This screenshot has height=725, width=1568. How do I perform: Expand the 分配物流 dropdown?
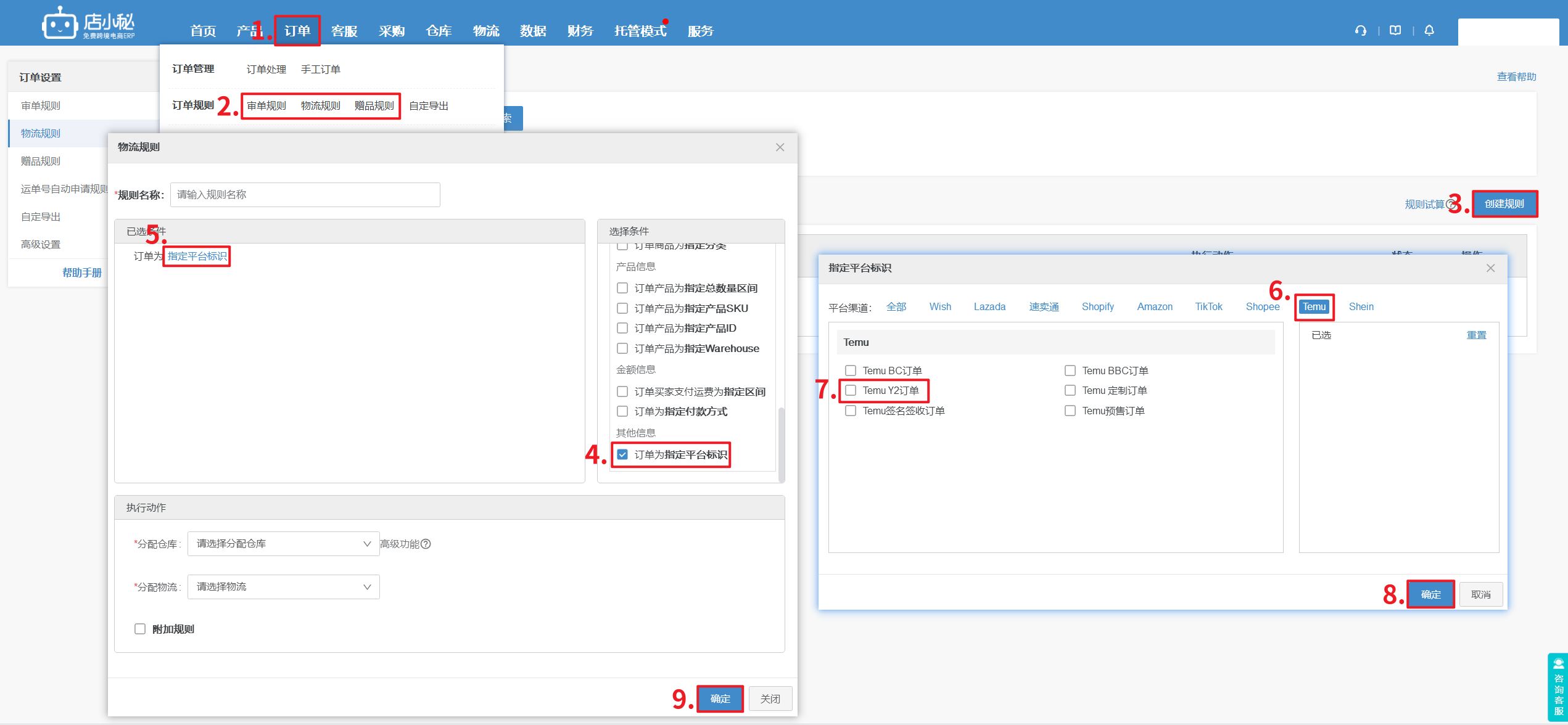(283, 587)
